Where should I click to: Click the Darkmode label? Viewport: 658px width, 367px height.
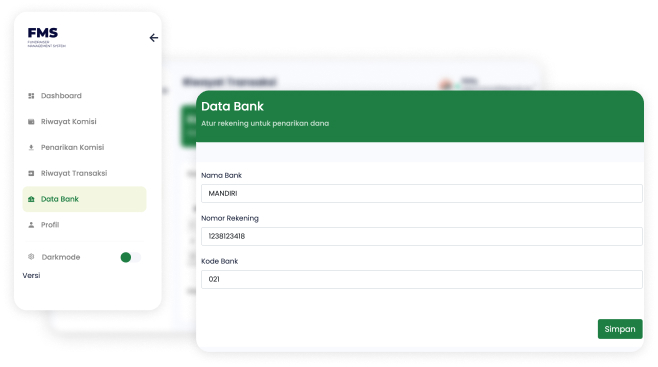pos(61,257)
